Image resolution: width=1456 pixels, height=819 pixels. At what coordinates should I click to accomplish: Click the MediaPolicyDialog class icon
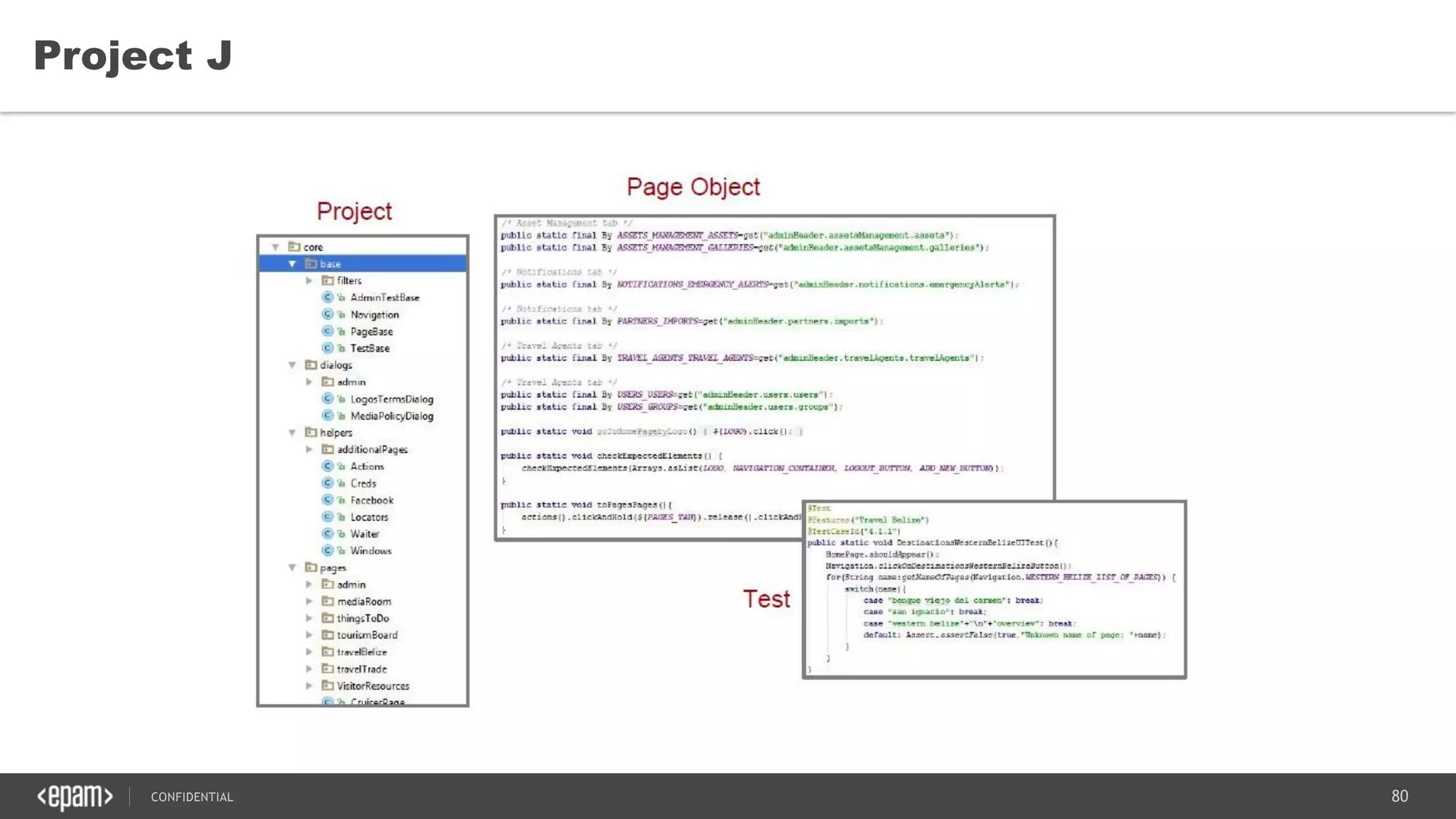(x=328, y=416)
